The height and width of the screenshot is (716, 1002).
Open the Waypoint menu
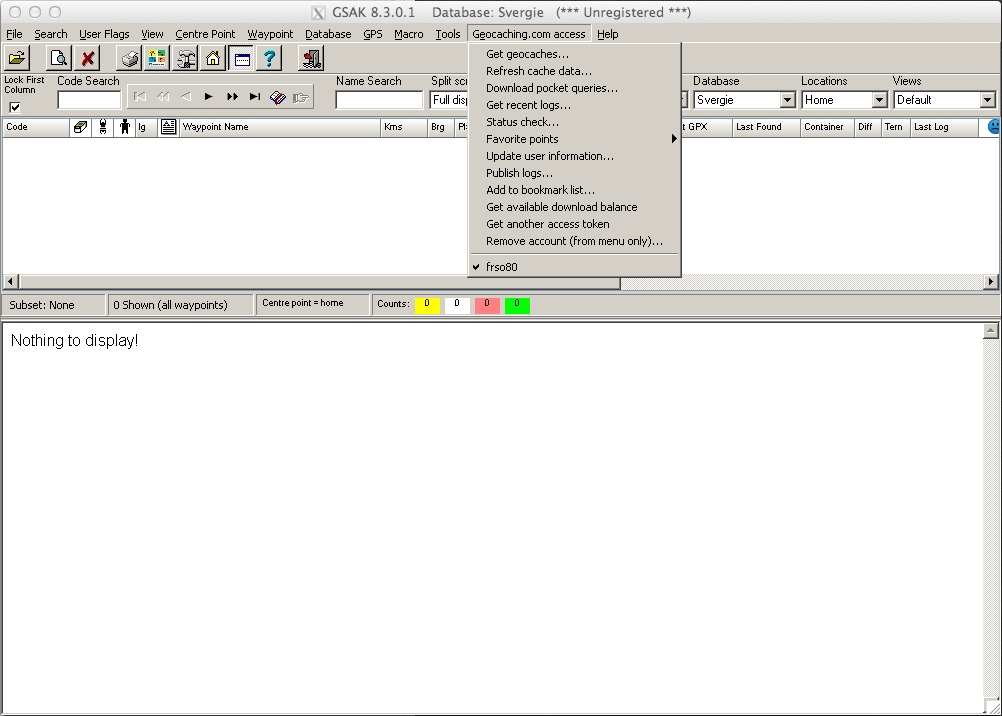point(270,34)
